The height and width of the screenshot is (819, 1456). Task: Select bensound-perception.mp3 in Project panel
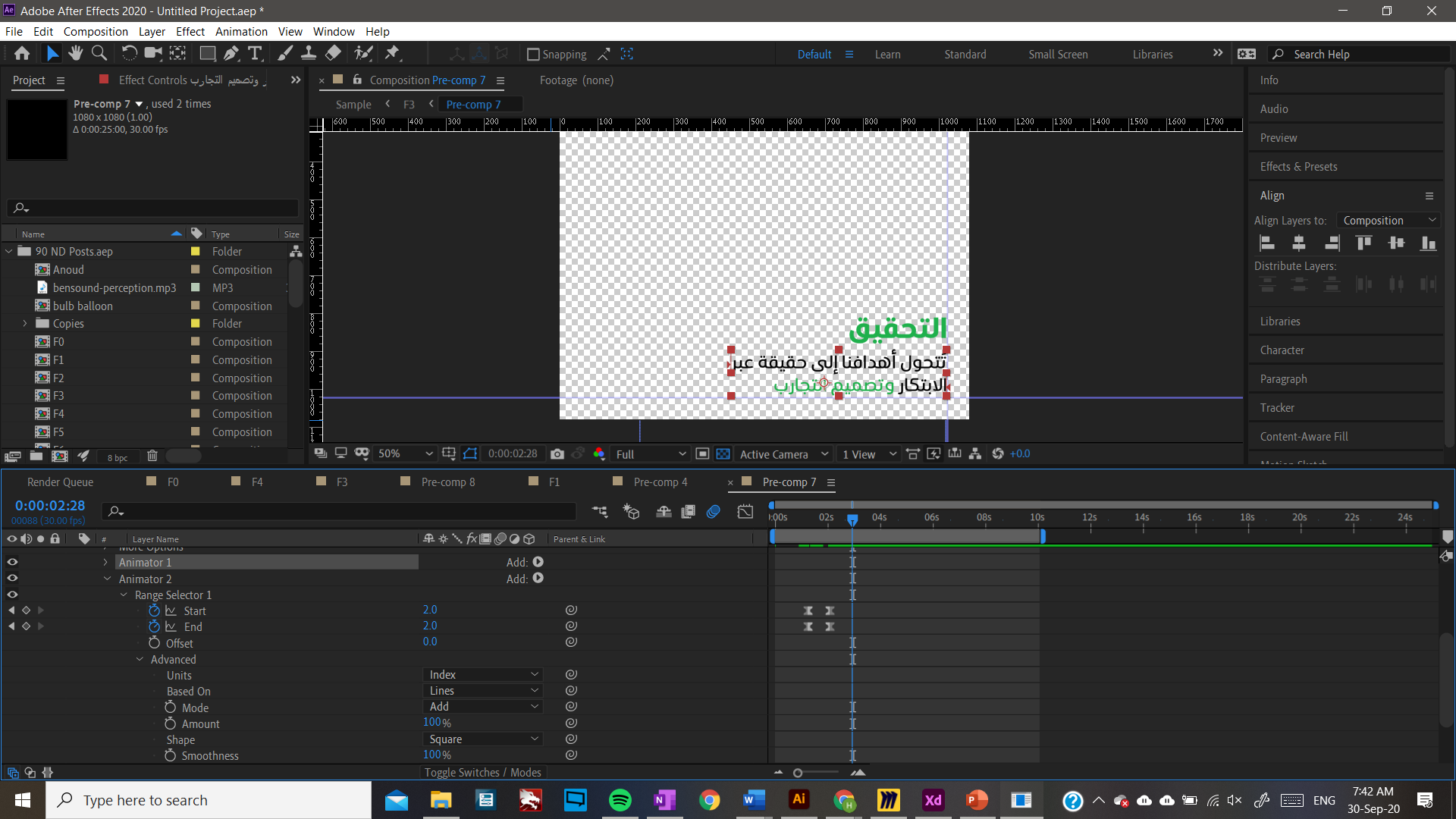click(114, 288)
